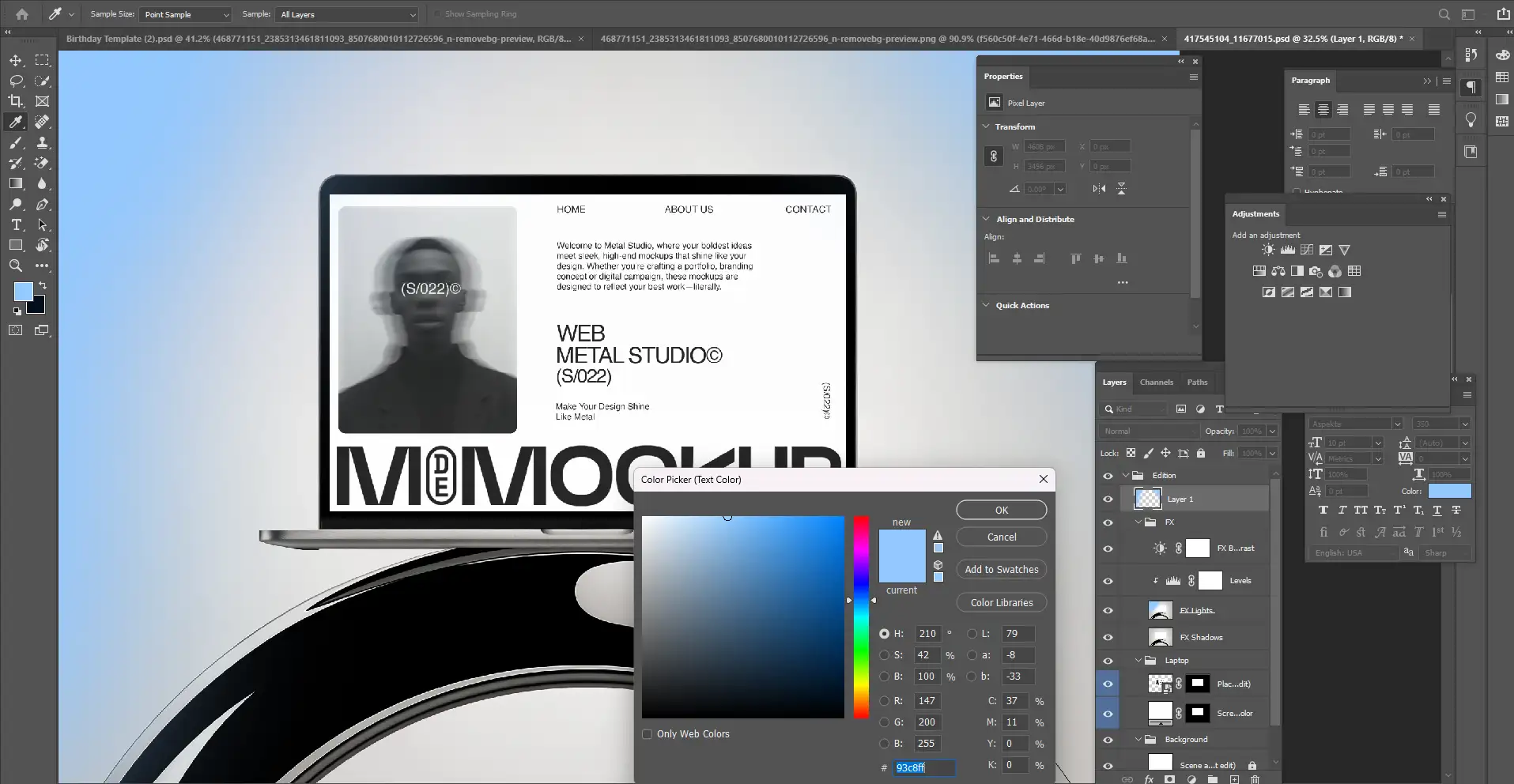Hide the Layer 1 layer

(x=1108, y=499)
